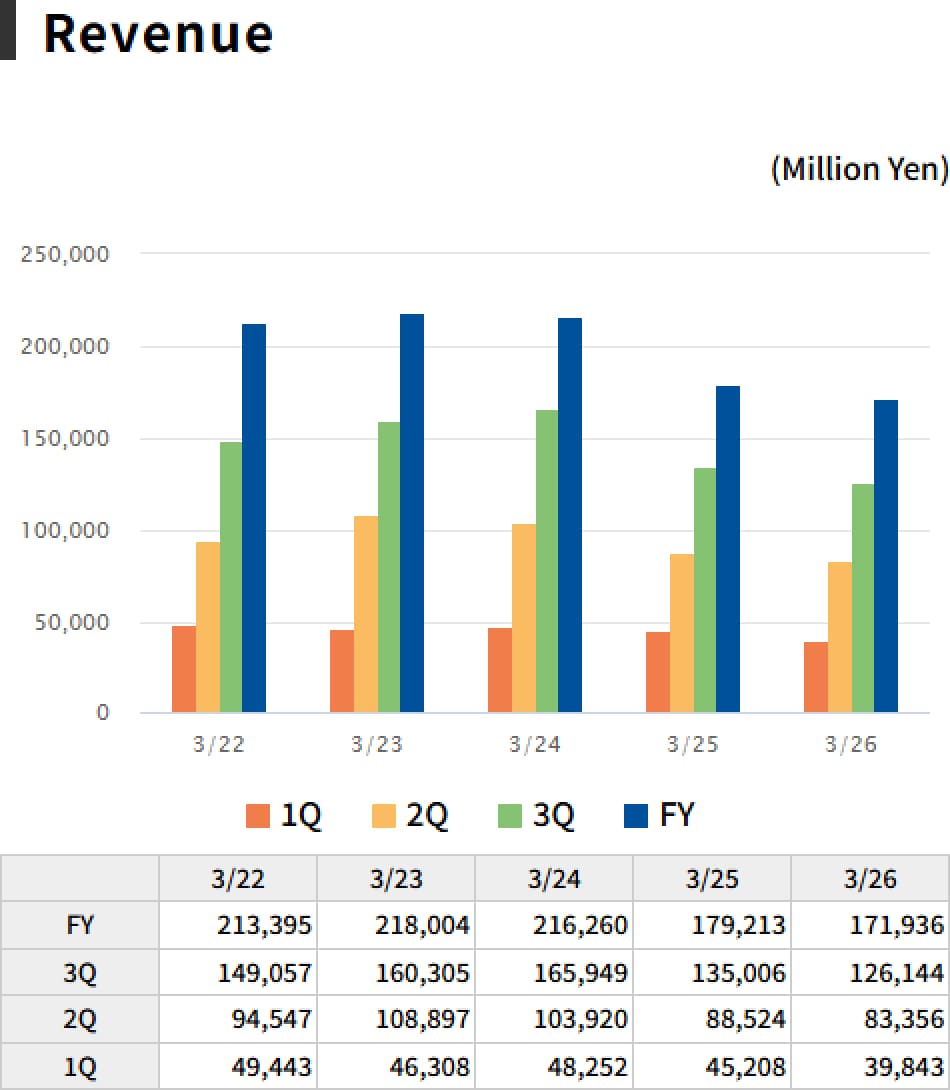Select the yellow 2Q bar for 3/25
The height and width of the screenshot is (1090, 950).
click(x=682, y=633)
